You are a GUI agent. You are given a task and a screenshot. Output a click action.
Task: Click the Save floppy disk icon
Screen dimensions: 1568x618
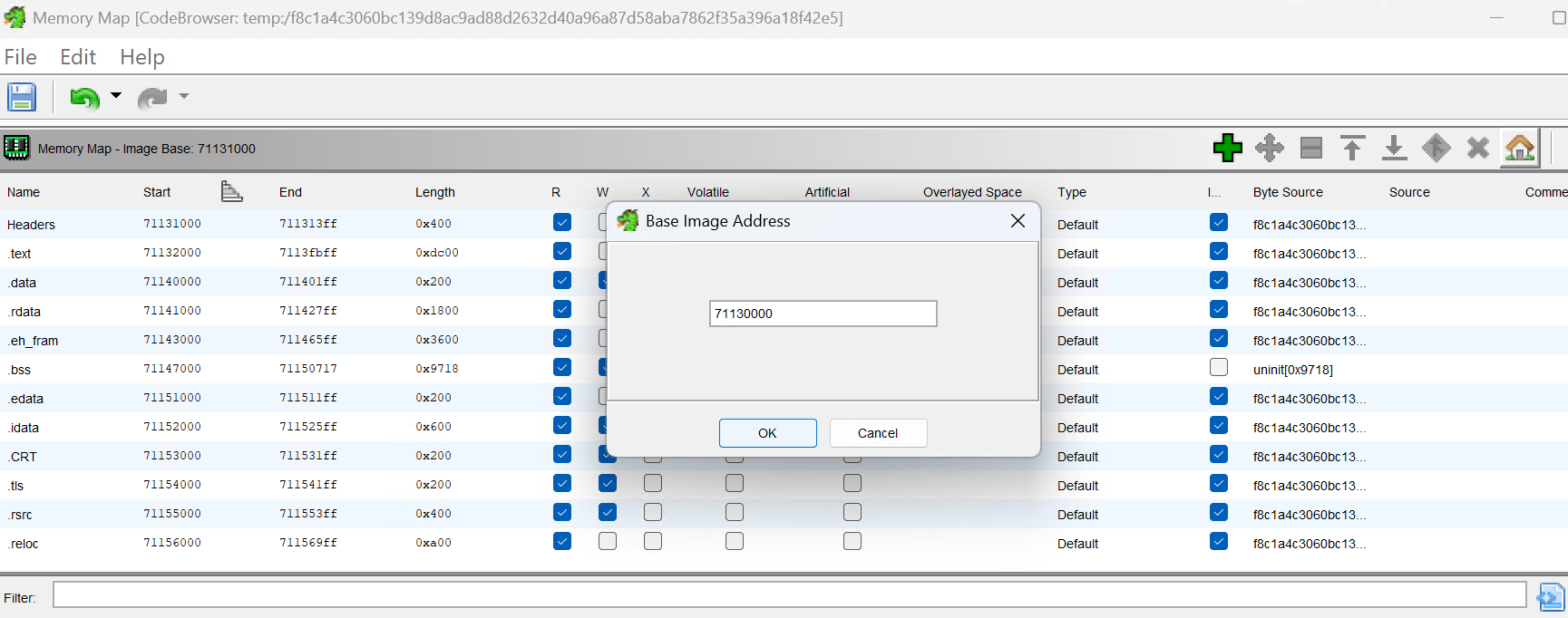pos(22,97)
